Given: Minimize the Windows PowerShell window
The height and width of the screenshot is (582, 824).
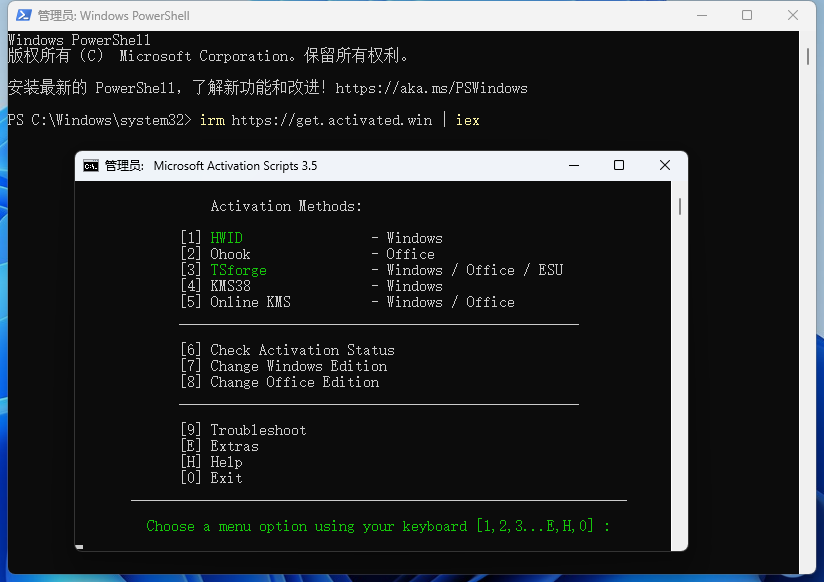Looking at the screenshot, I should point(702,16).
